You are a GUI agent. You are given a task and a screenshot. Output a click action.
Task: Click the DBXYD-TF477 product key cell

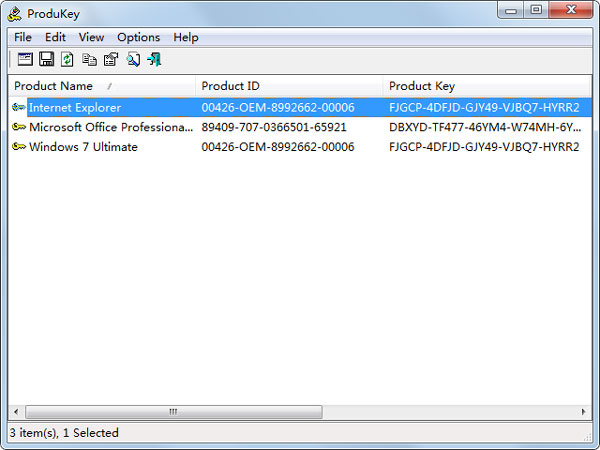click(x=485, y=127)
